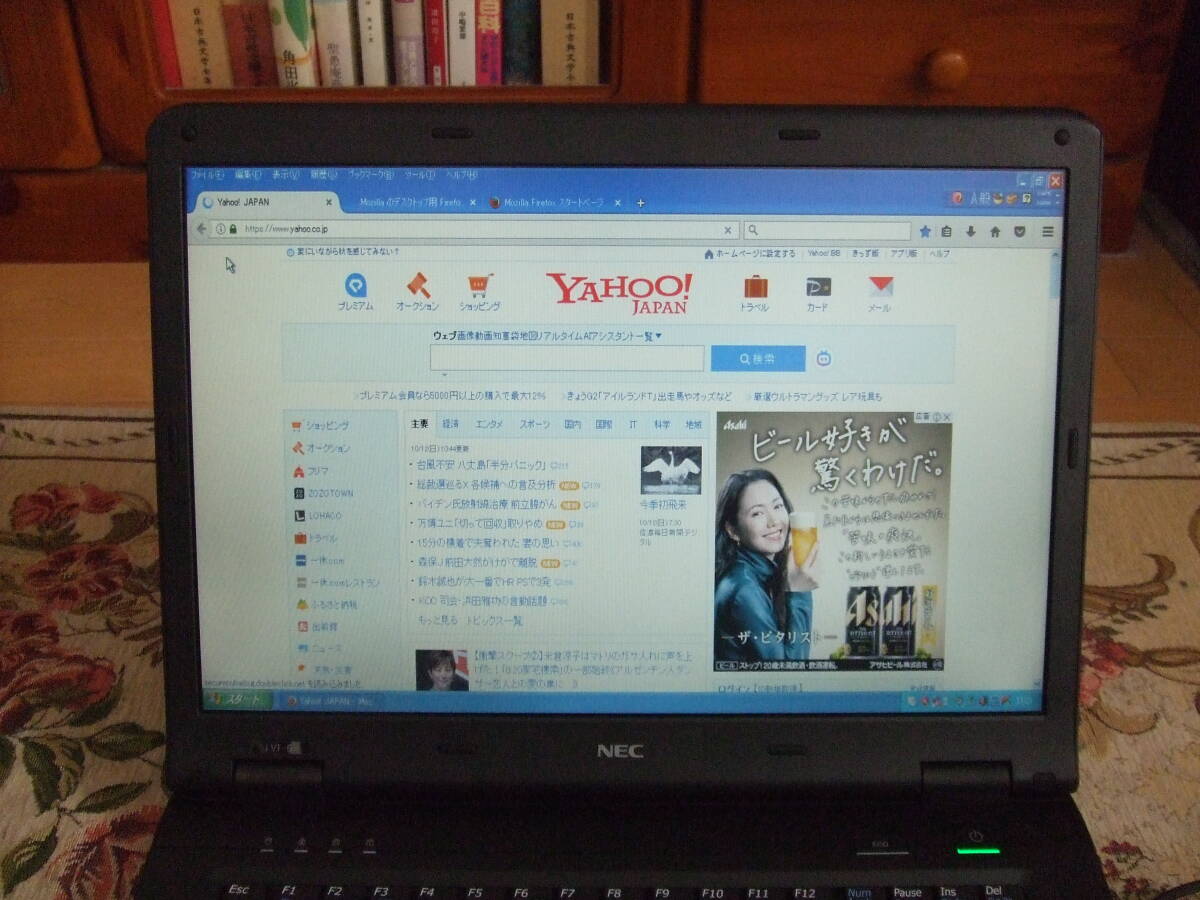Click the Firefox search box
The height and width of the screenshot is (900, 1200).
[828, 231]
